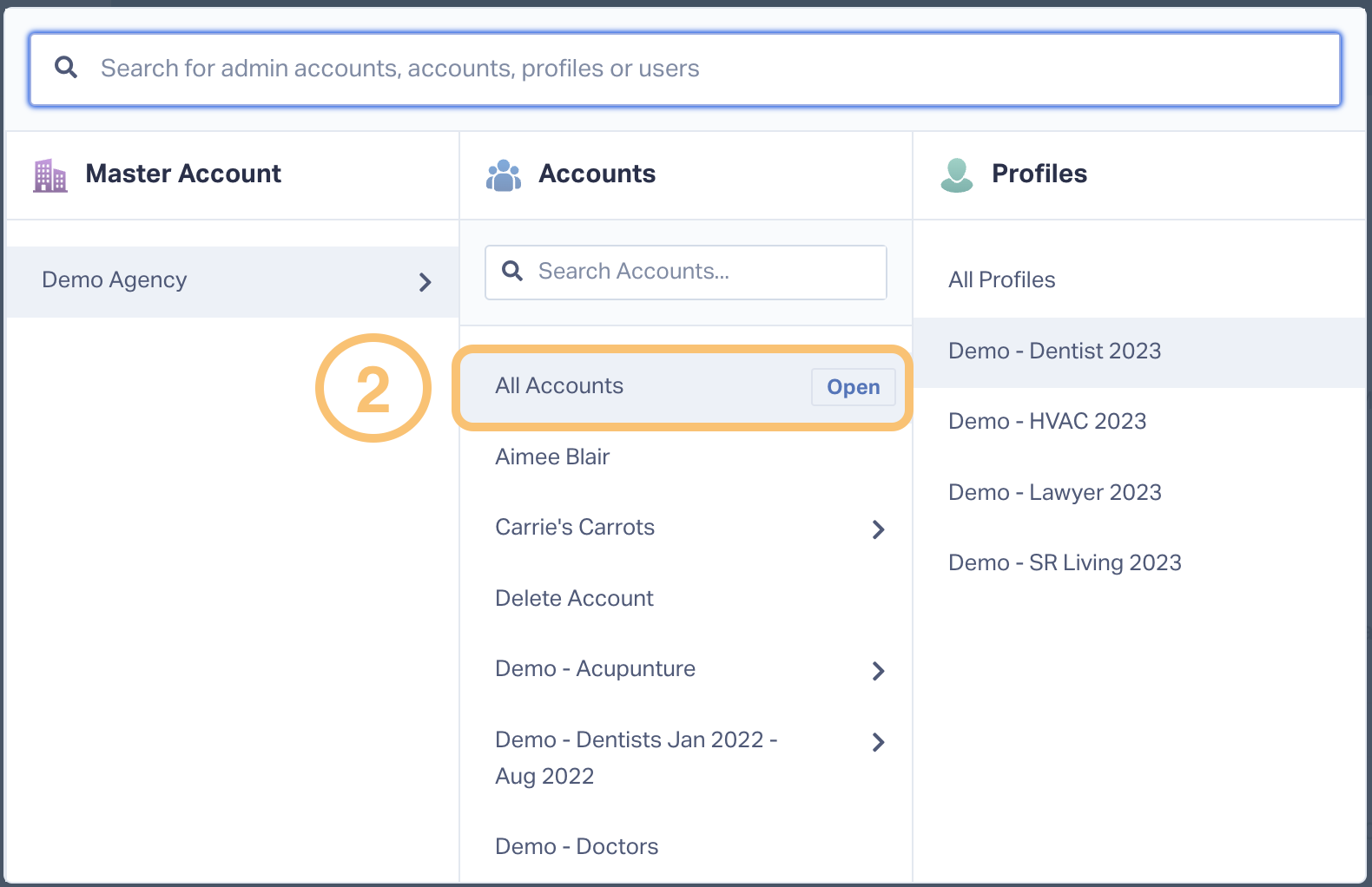Expand Demo - Dentists Jan 2022 chevron
Screen dimensions: 1372x887
coord(878,742)
